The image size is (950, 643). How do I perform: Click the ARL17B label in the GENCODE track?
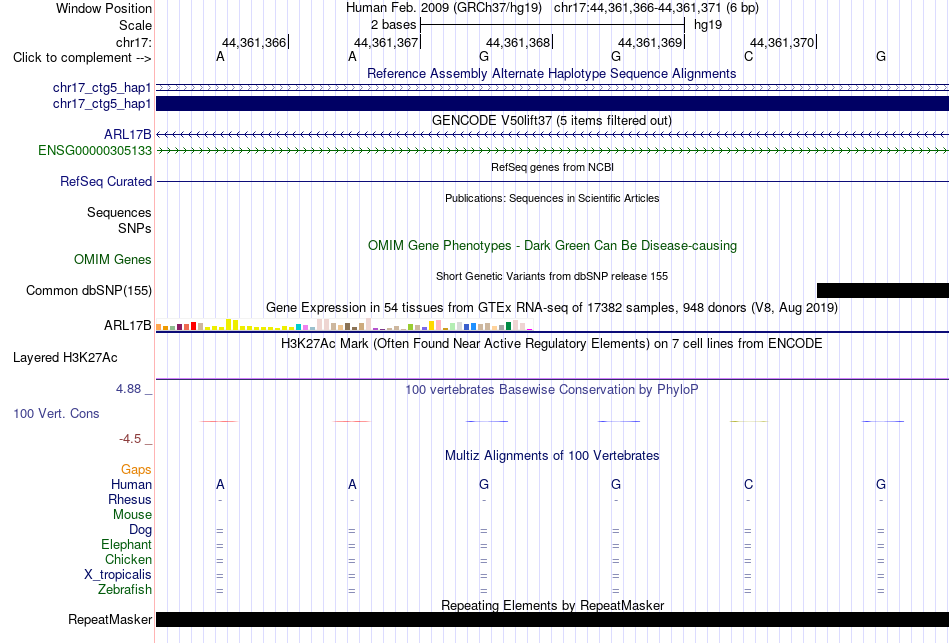click(x=127, y=135)
